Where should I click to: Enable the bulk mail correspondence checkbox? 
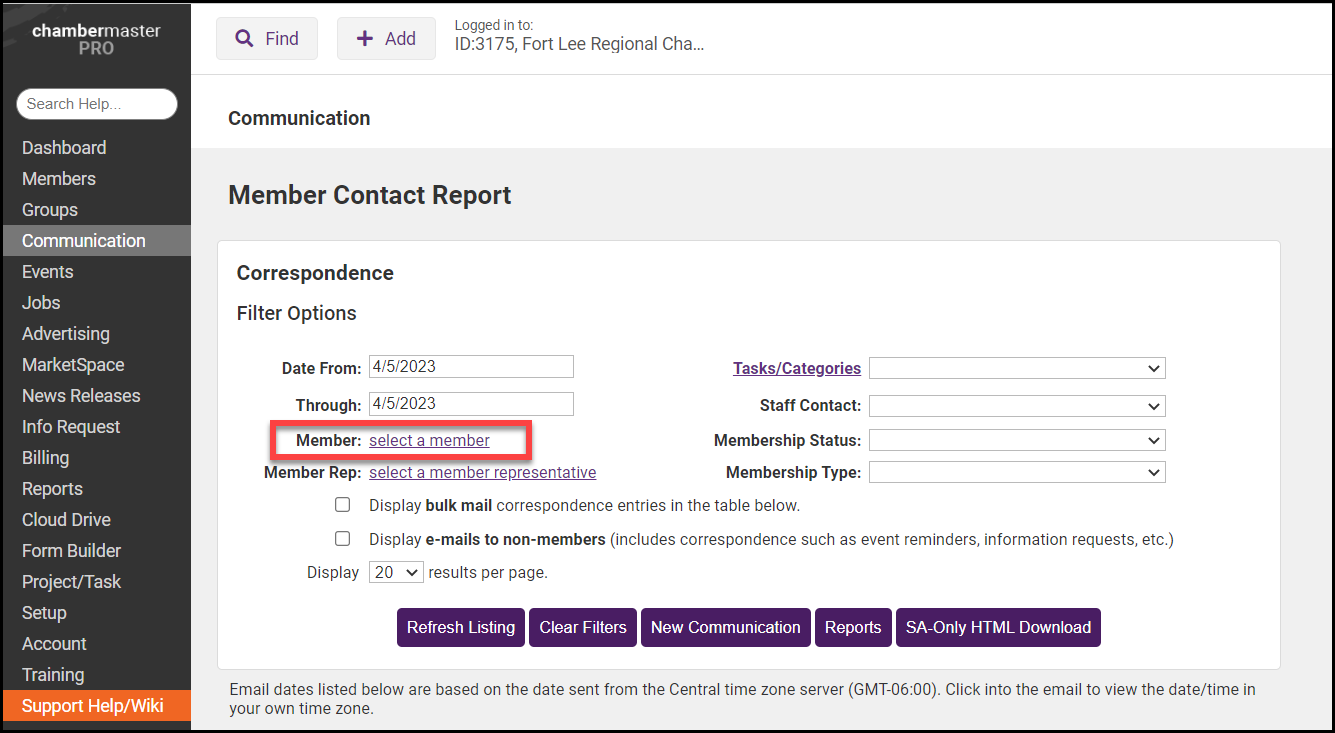343,505
